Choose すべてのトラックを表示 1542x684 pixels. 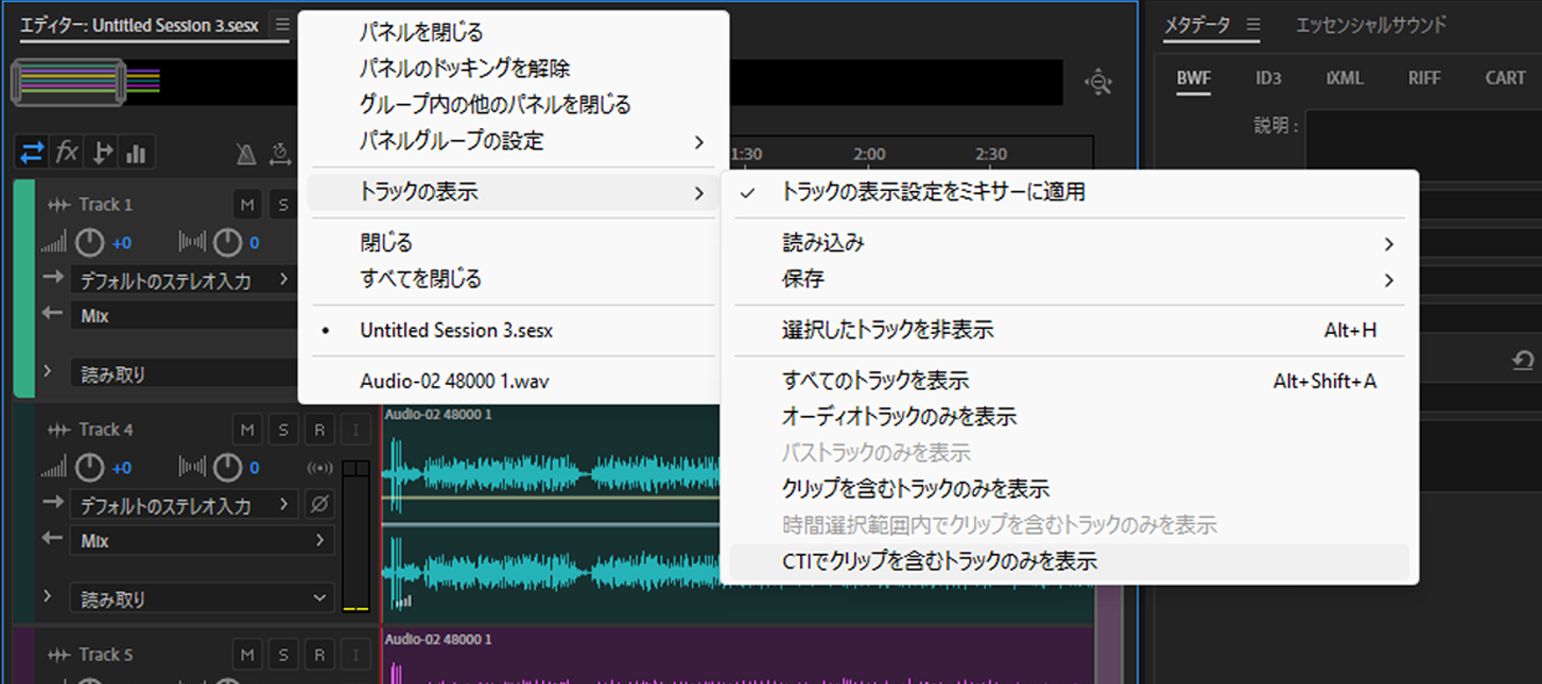1069,381
